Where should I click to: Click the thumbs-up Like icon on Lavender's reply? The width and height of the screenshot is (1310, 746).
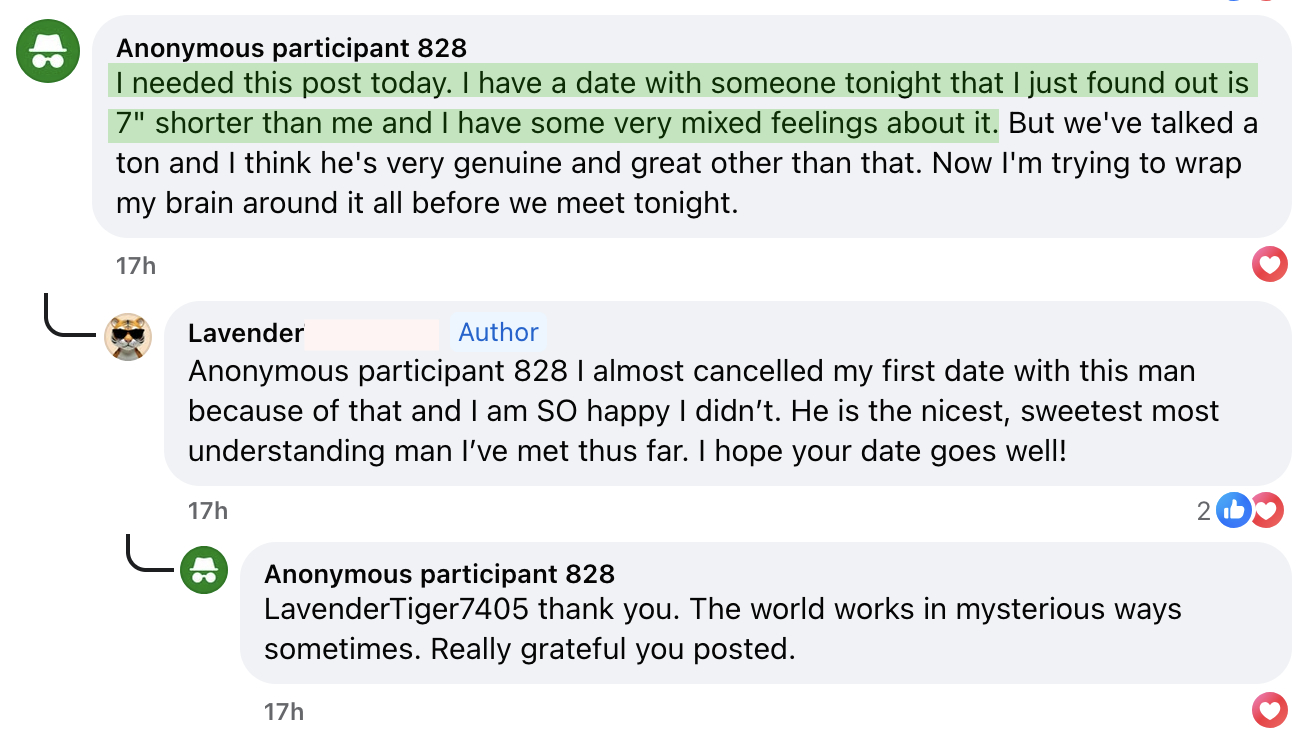pyautogui.click(x=1234, y=510)
